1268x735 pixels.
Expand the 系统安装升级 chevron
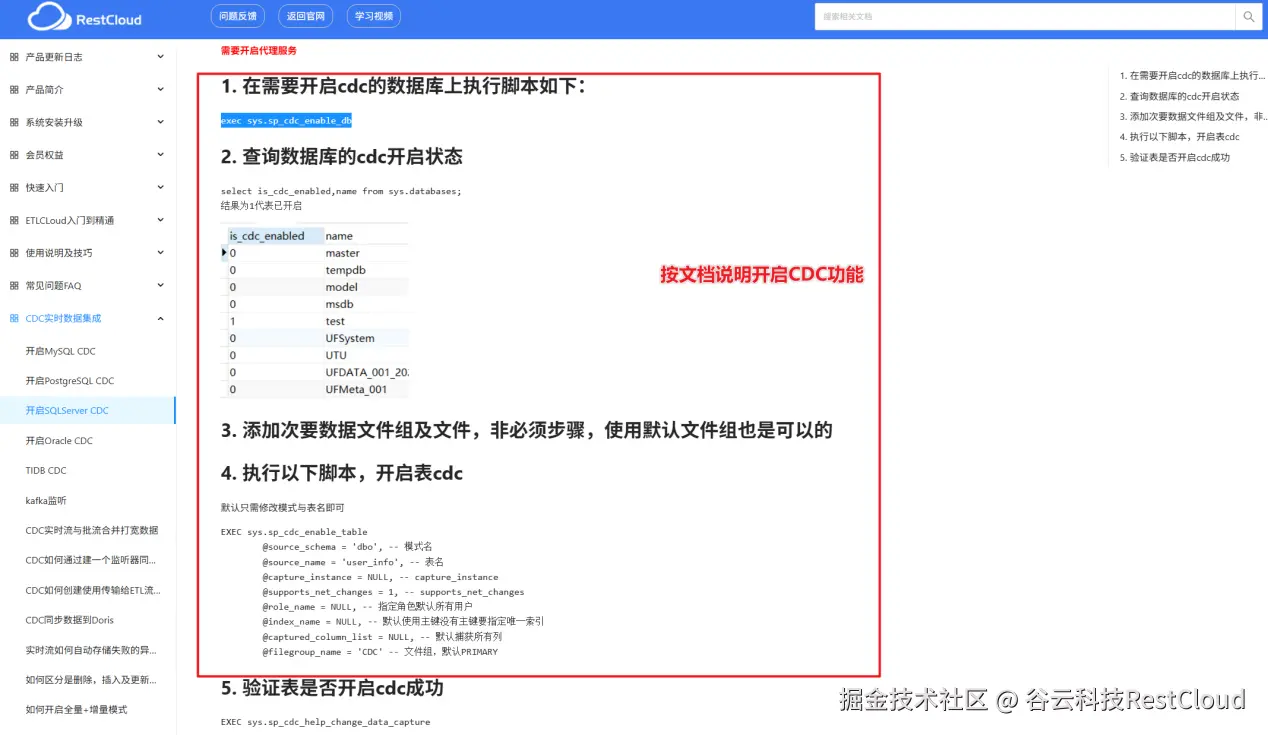click(160, 122)
